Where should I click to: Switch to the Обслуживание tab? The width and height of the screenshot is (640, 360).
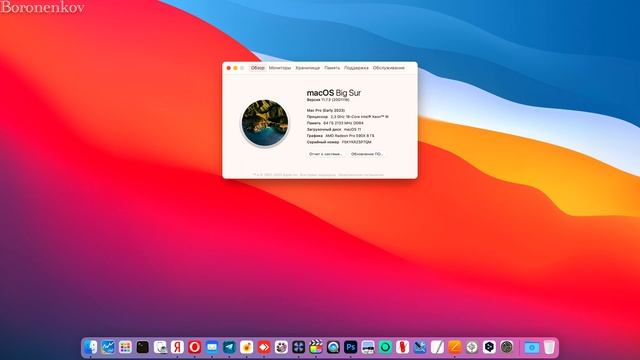[389, 68]
